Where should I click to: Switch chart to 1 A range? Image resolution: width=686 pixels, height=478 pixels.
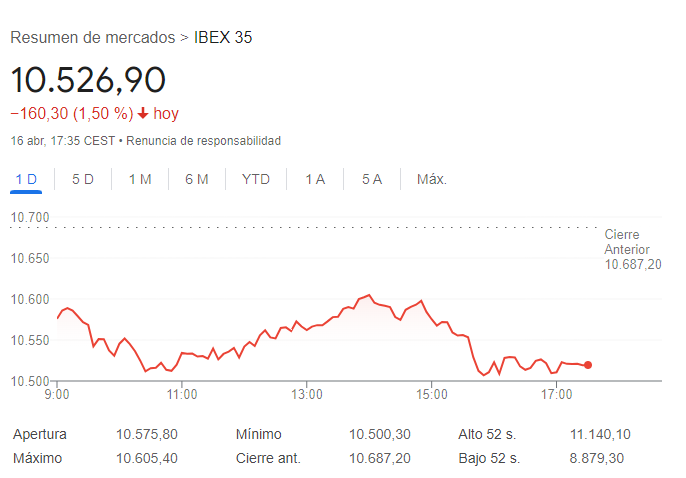tap(315, 179)
